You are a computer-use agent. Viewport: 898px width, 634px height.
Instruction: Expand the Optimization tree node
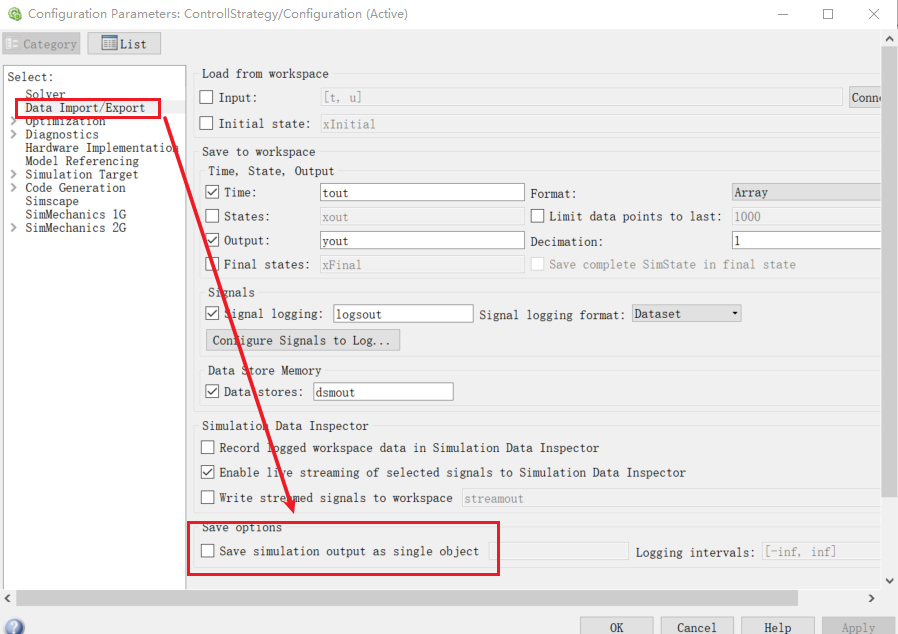click(x=13, y=120)
